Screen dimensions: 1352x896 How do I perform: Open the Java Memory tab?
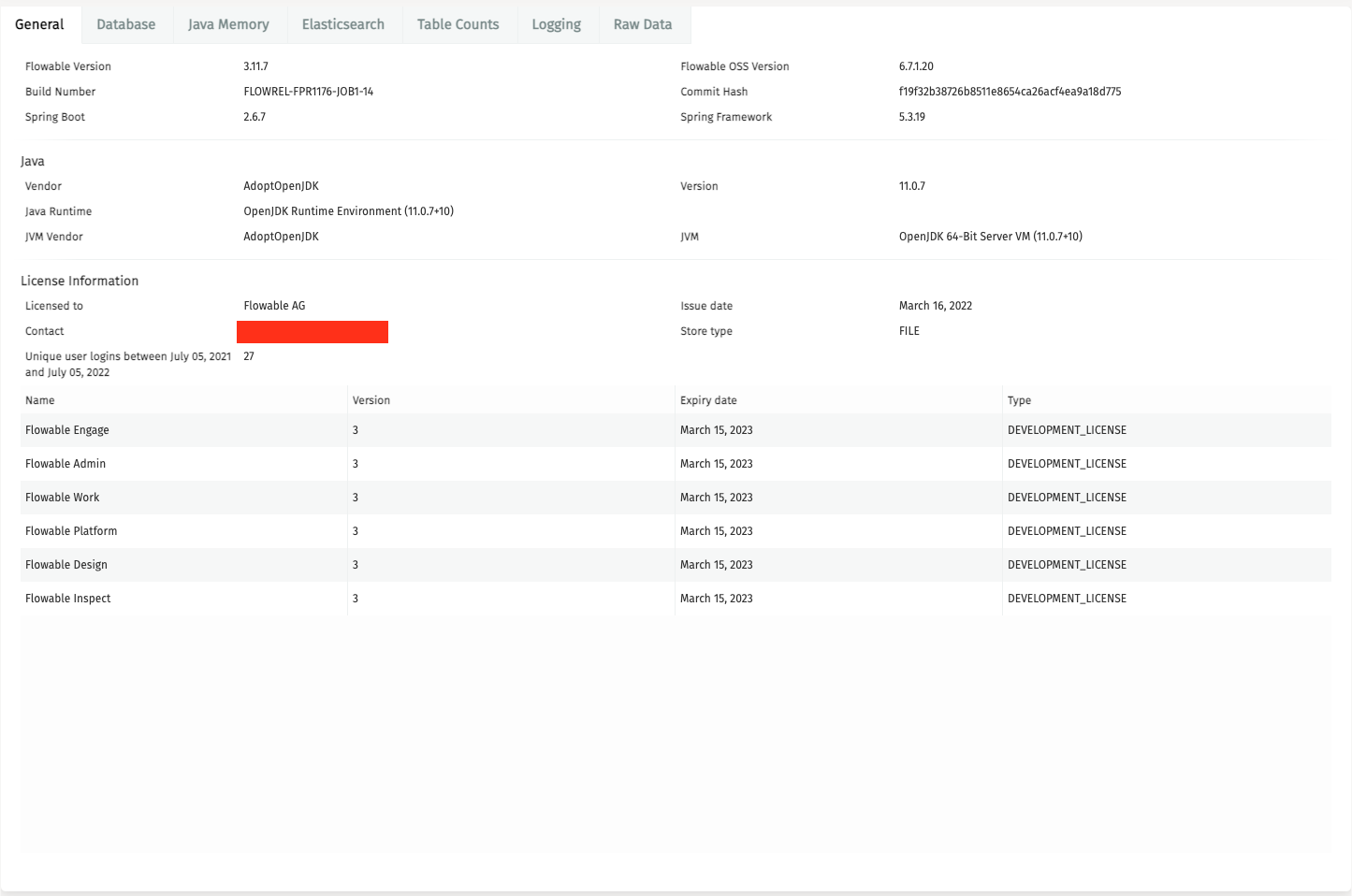[x=229, y=24]
